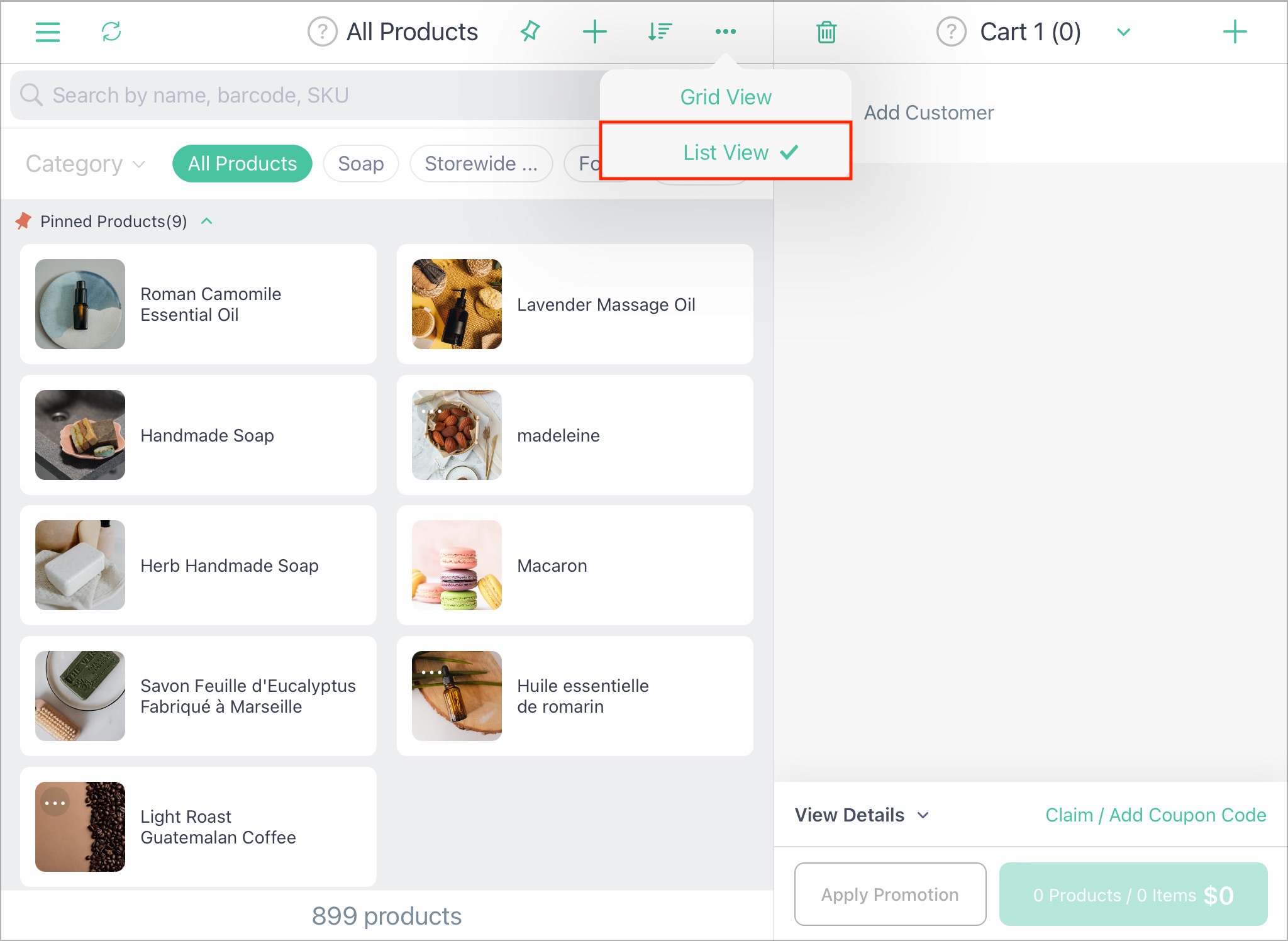1288x941 pixels.
Task: Open help icon beside Cart 1
Action: click(x=951, y=31)
